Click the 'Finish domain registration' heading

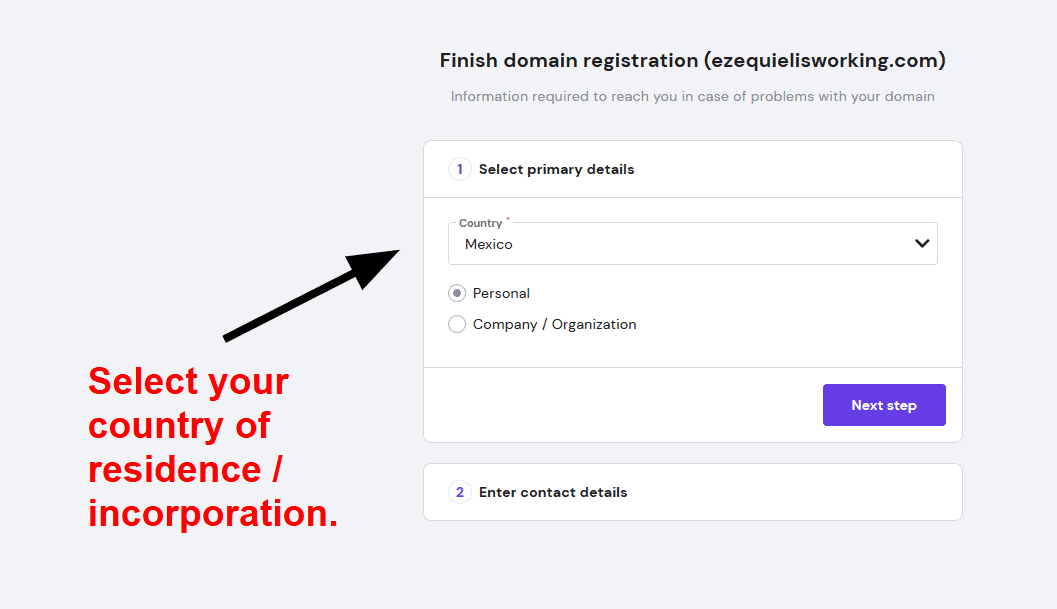tap(569, 61)
